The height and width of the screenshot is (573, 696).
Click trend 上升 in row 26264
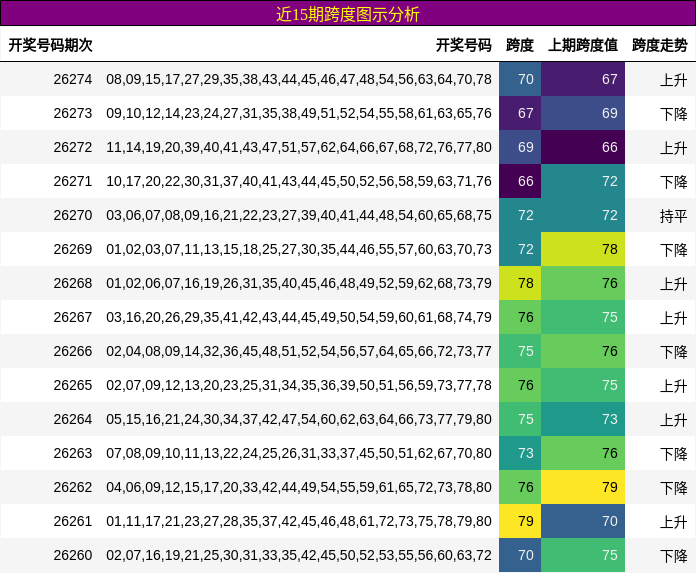pyautogui.click(x=674, y=420)
